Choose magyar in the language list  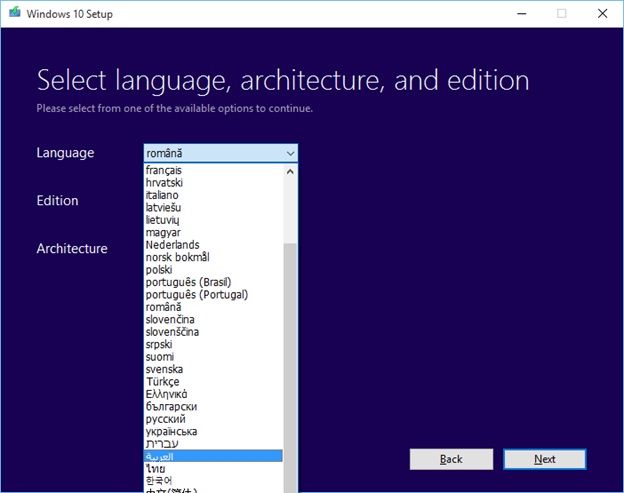[213, 232]
